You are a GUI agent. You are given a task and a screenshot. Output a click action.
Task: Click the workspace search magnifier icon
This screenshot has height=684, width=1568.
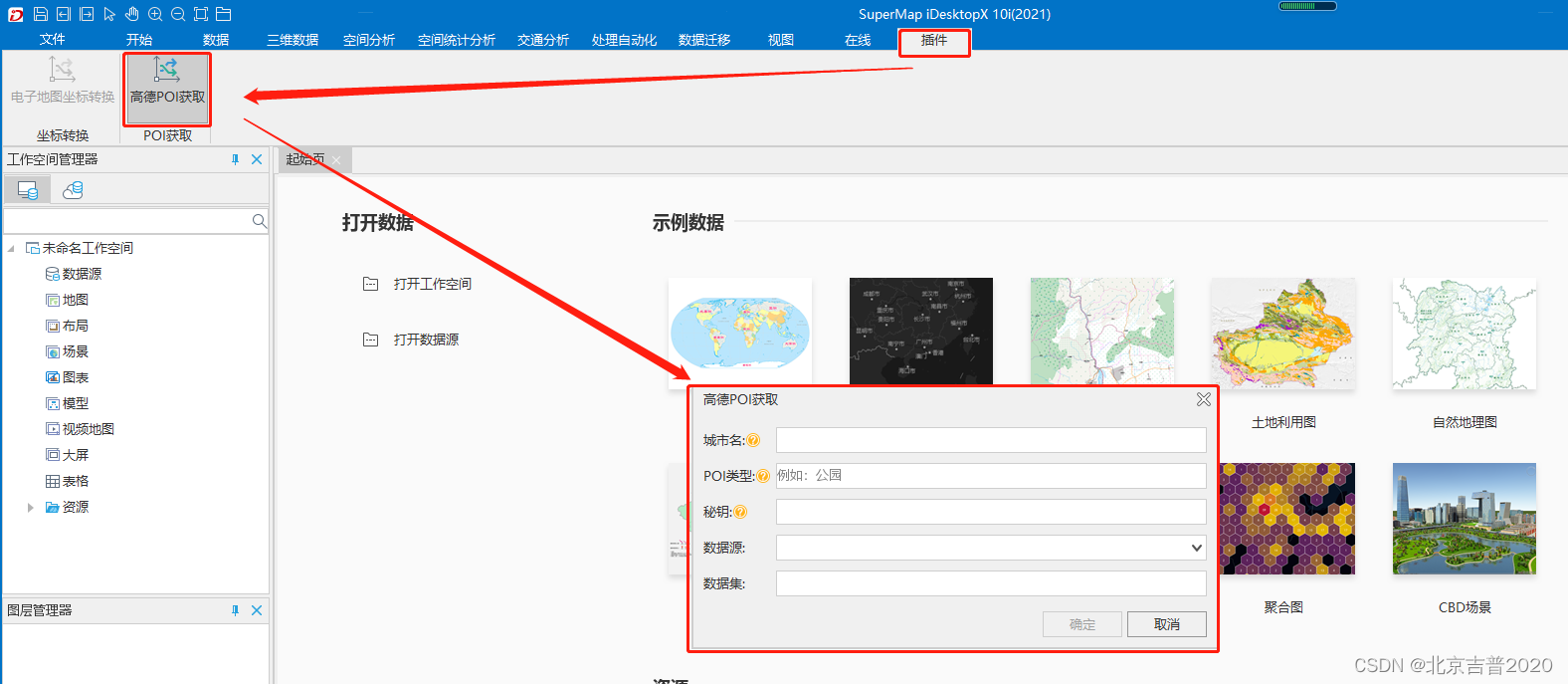pos(259,221)
